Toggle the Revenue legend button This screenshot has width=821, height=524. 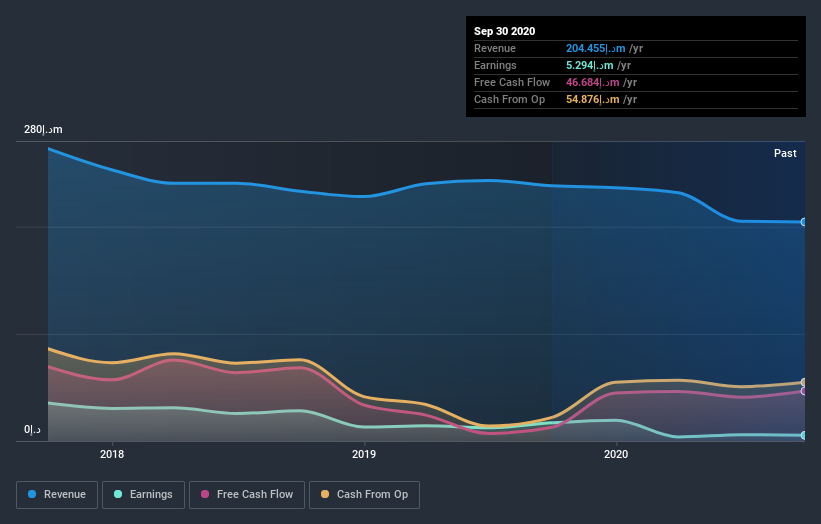coord(57,495)
